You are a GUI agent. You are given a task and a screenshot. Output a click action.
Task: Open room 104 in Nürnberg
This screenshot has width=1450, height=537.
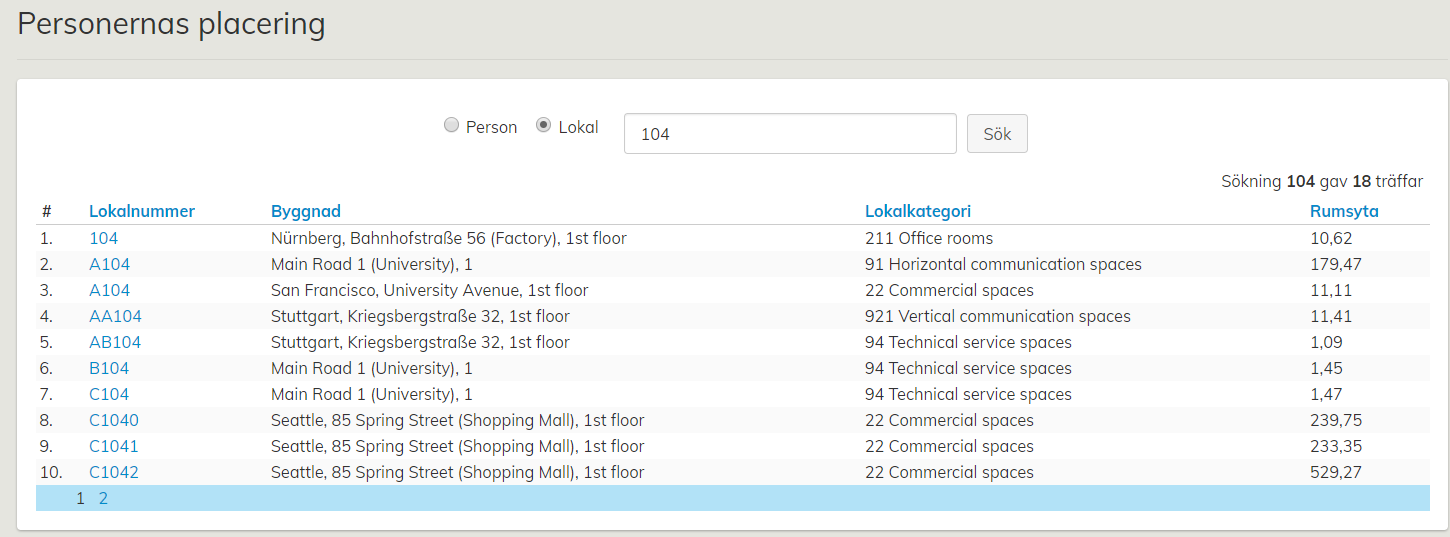[103, 239]
